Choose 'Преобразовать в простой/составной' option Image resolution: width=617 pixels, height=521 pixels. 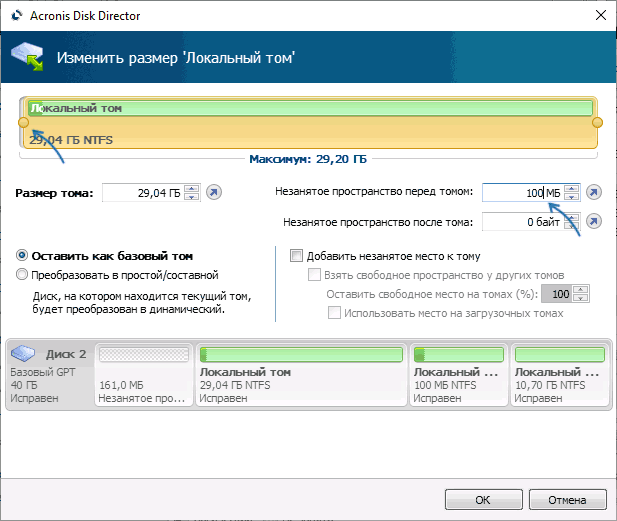coord(22,274)
